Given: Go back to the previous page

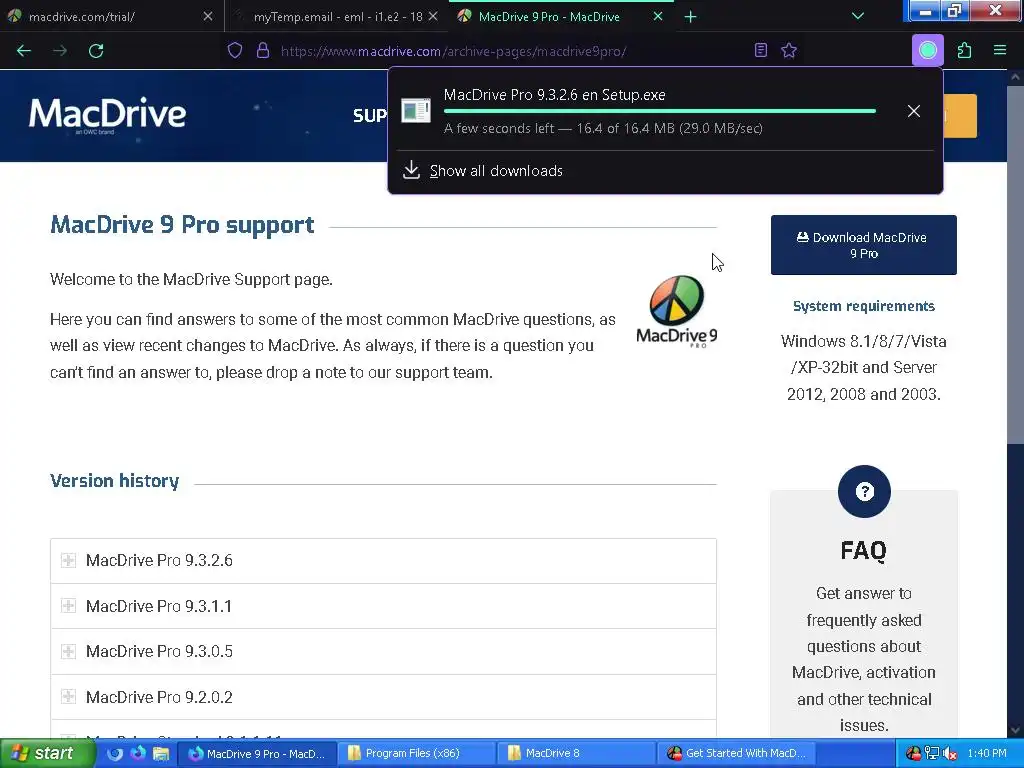Looking at the screenshot, I should pyautogui.click(x=24, y=51).
